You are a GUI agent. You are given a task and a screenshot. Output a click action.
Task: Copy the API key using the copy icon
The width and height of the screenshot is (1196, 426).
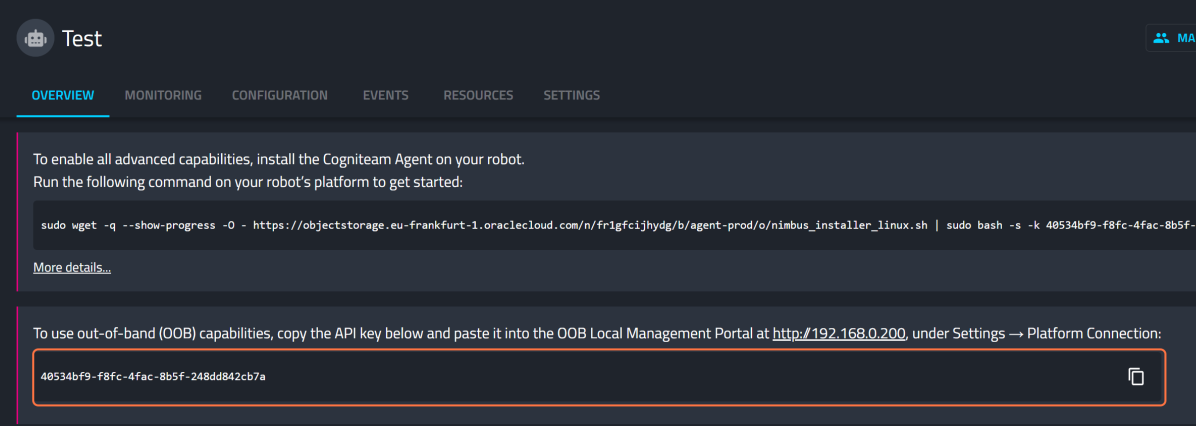(x=1135, y=376)
